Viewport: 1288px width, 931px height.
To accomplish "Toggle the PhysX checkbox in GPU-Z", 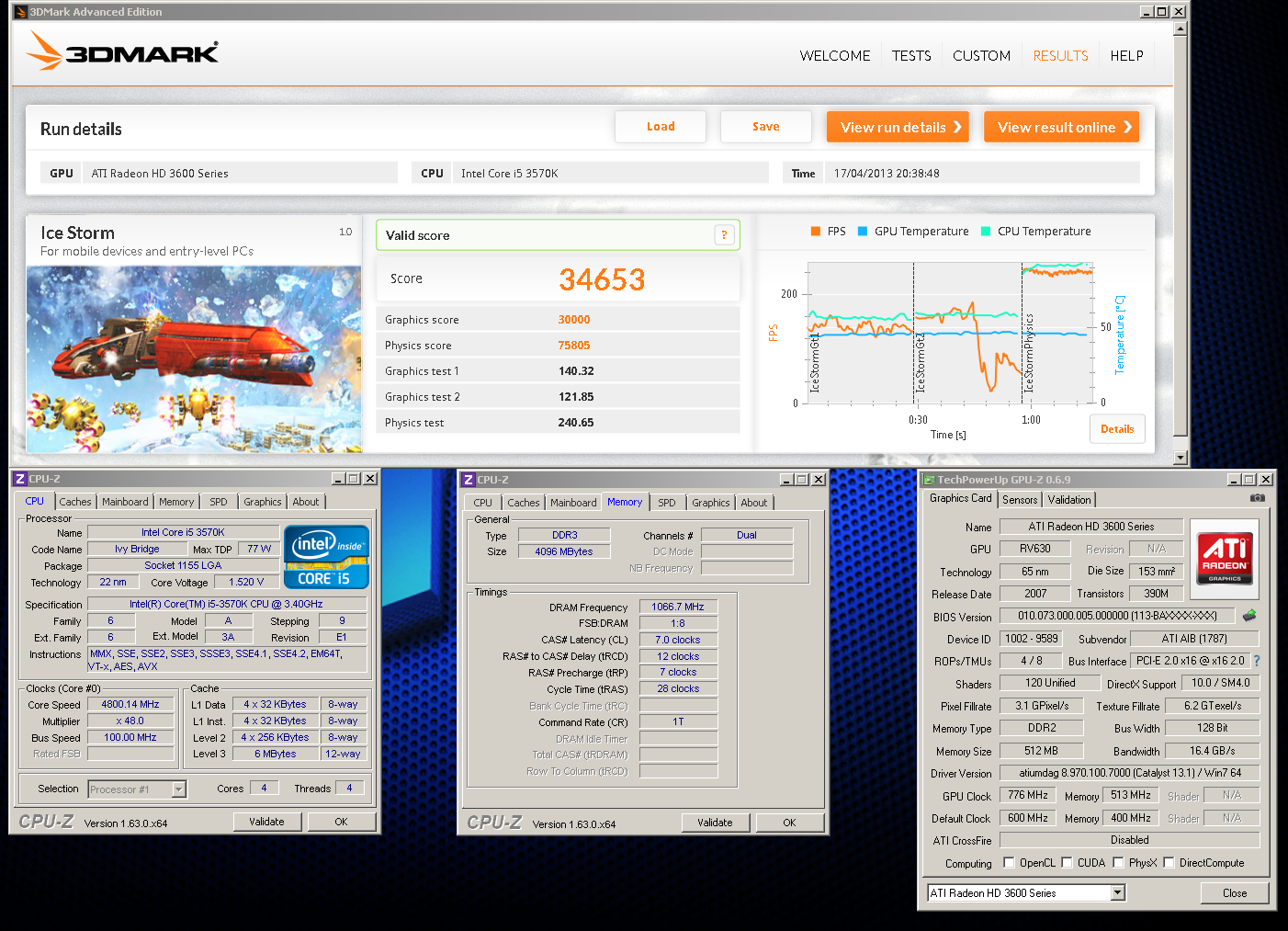I will pyautogui.click(x=1118, y=862).
